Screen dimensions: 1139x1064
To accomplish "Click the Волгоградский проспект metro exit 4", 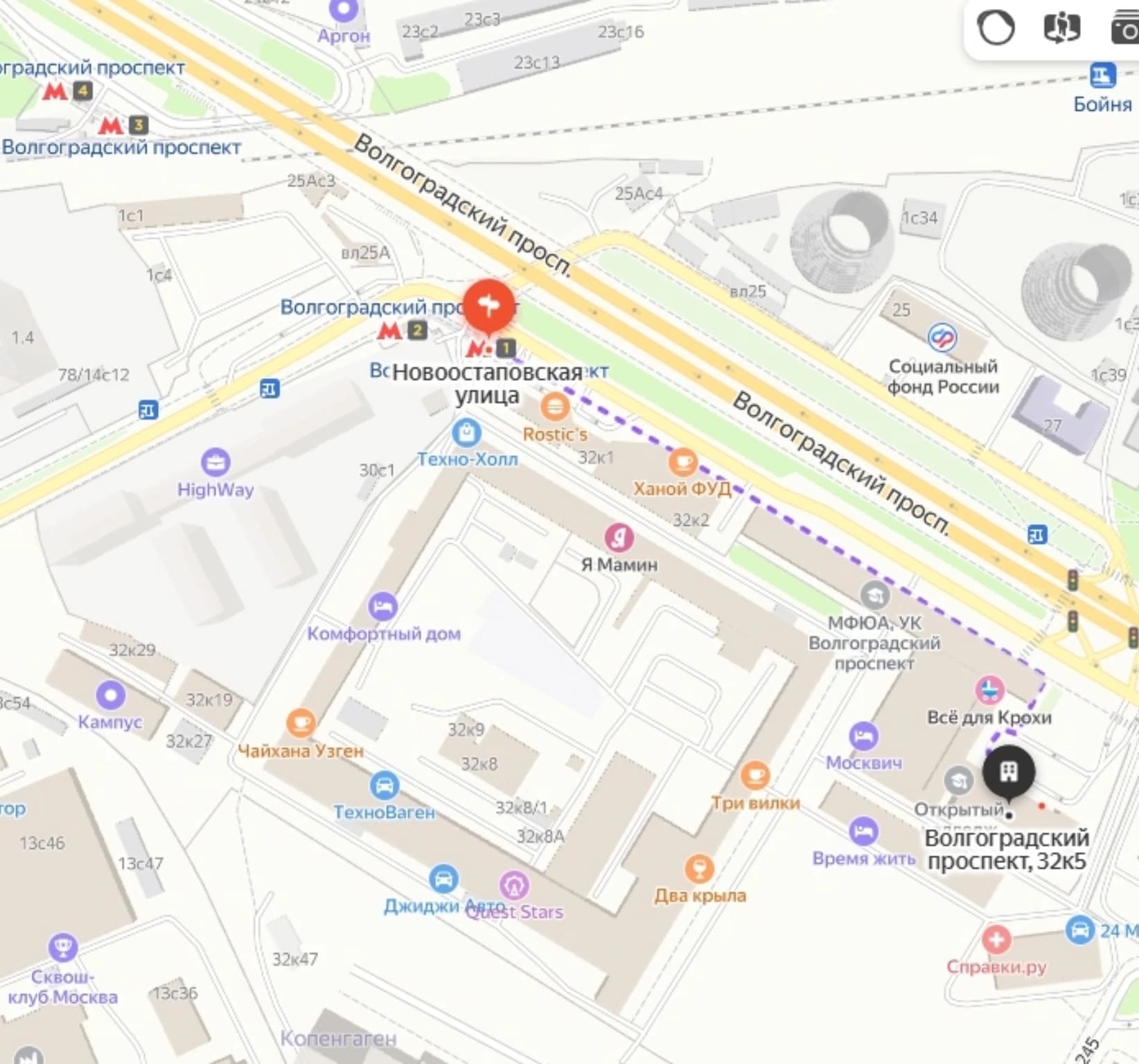I will 67,91.
